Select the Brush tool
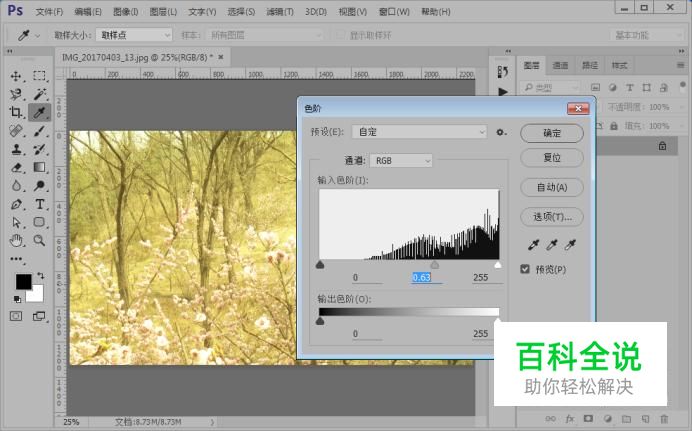Image resolution: width=692 pixels, height=431 pixels. coord(39,131)
